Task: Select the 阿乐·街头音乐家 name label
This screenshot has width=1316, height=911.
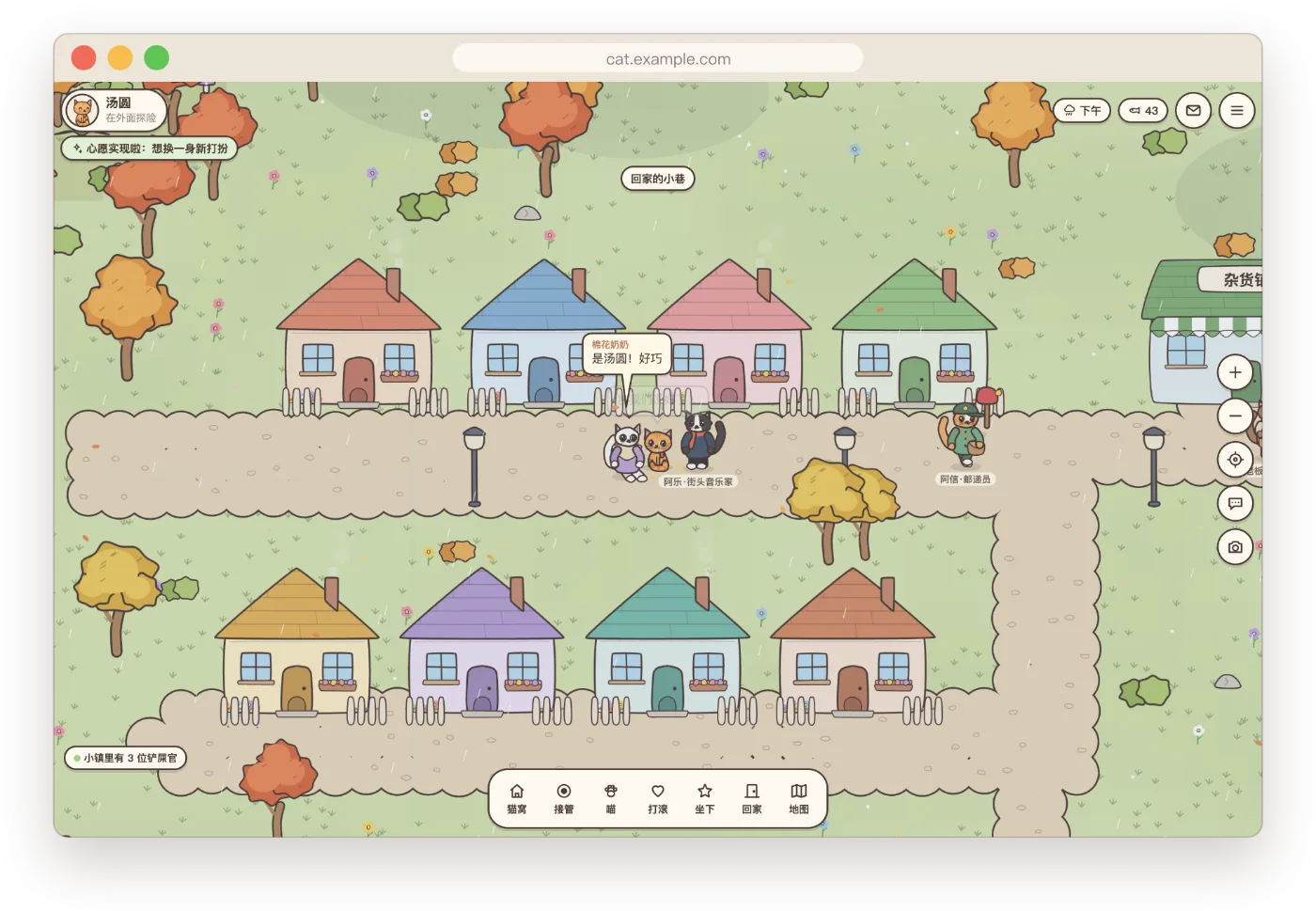Action: 698,481
